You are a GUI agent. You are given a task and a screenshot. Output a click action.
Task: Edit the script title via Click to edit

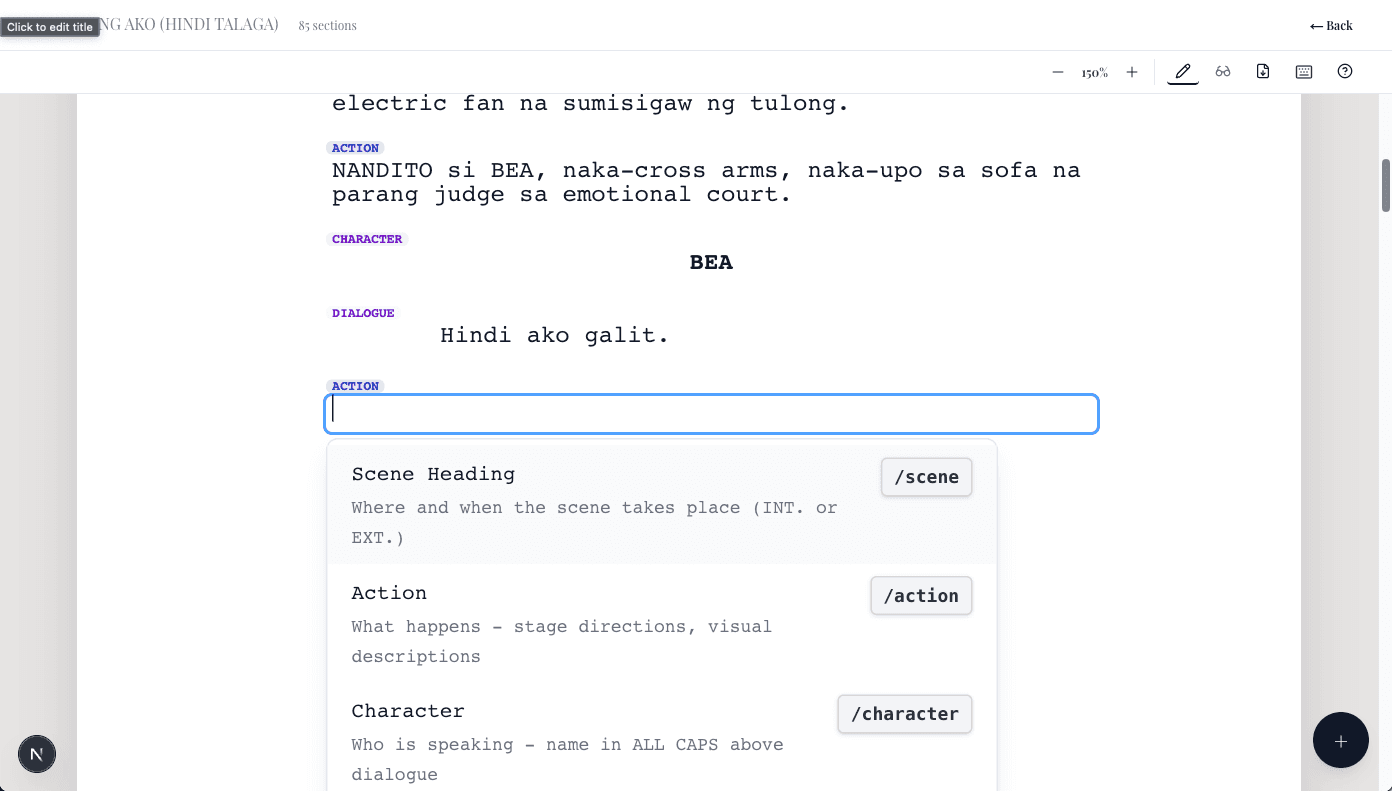(49, 27)
